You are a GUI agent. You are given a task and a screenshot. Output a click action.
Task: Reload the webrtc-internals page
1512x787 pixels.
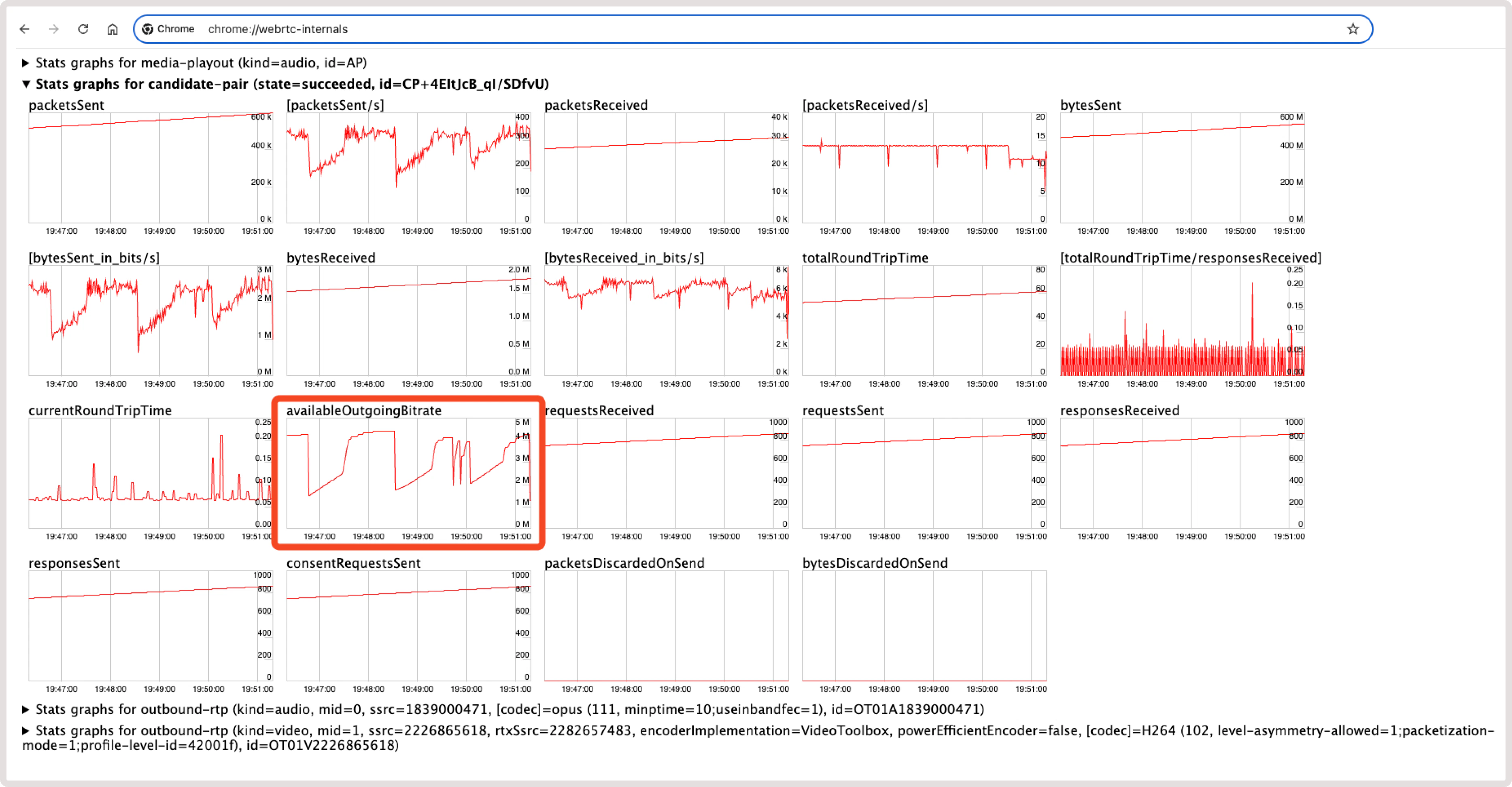(83, 28)
